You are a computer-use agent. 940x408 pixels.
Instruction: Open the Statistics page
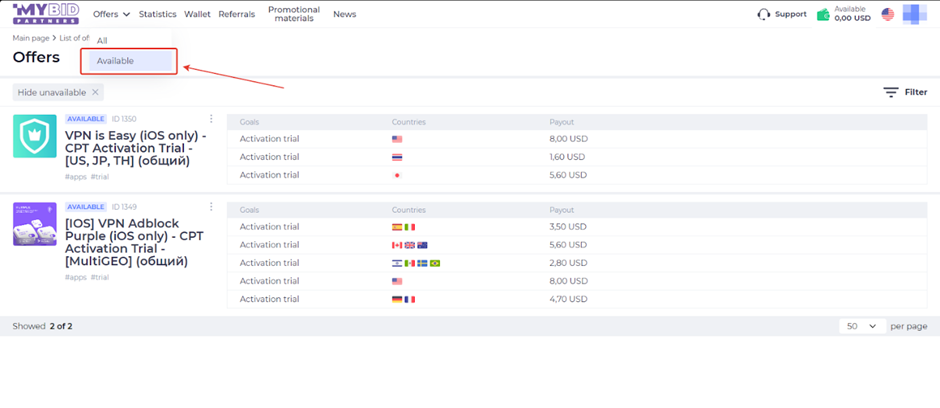coord(158,14)
